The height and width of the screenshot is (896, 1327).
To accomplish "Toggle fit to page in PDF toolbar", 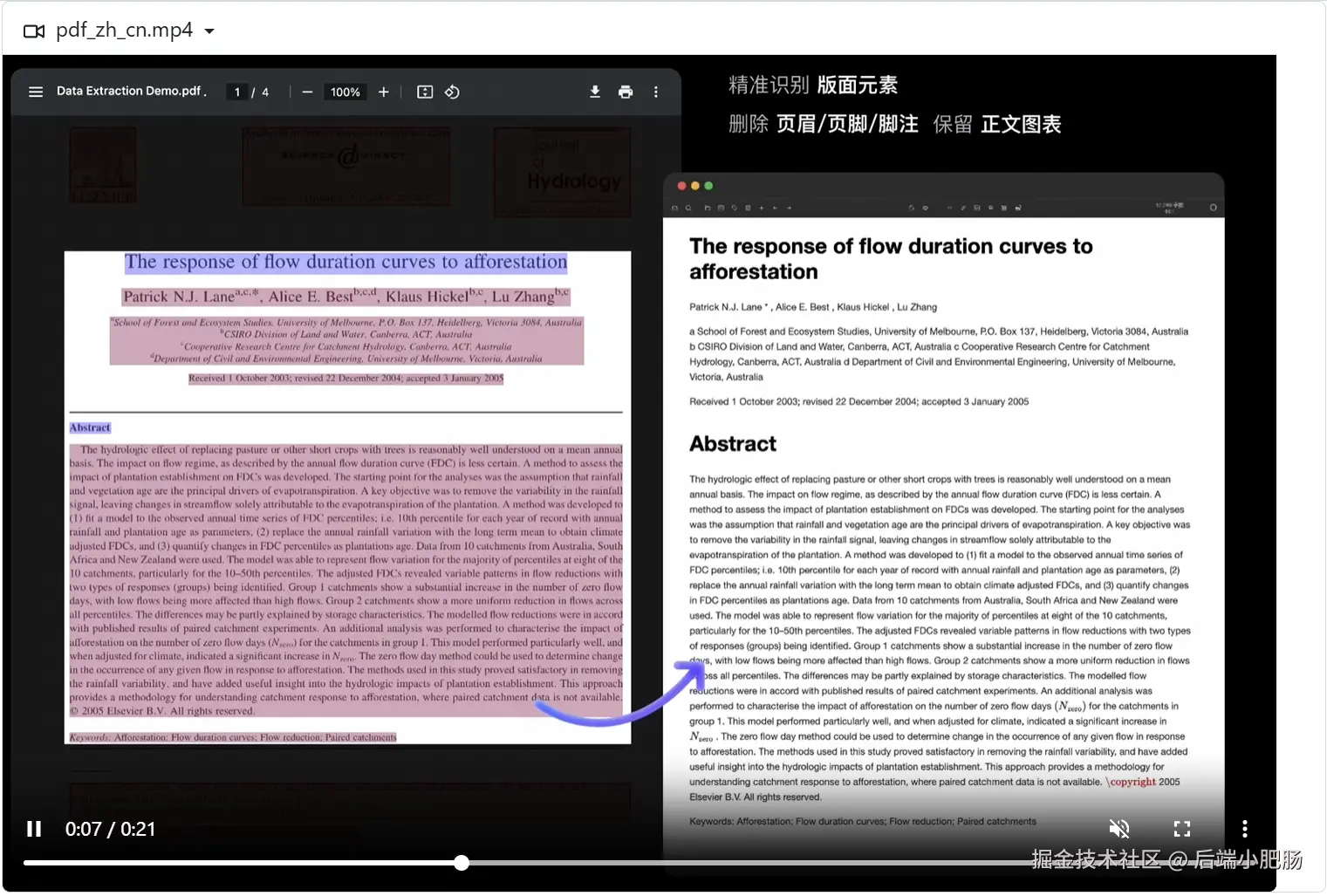I will (x=425, y=92).
